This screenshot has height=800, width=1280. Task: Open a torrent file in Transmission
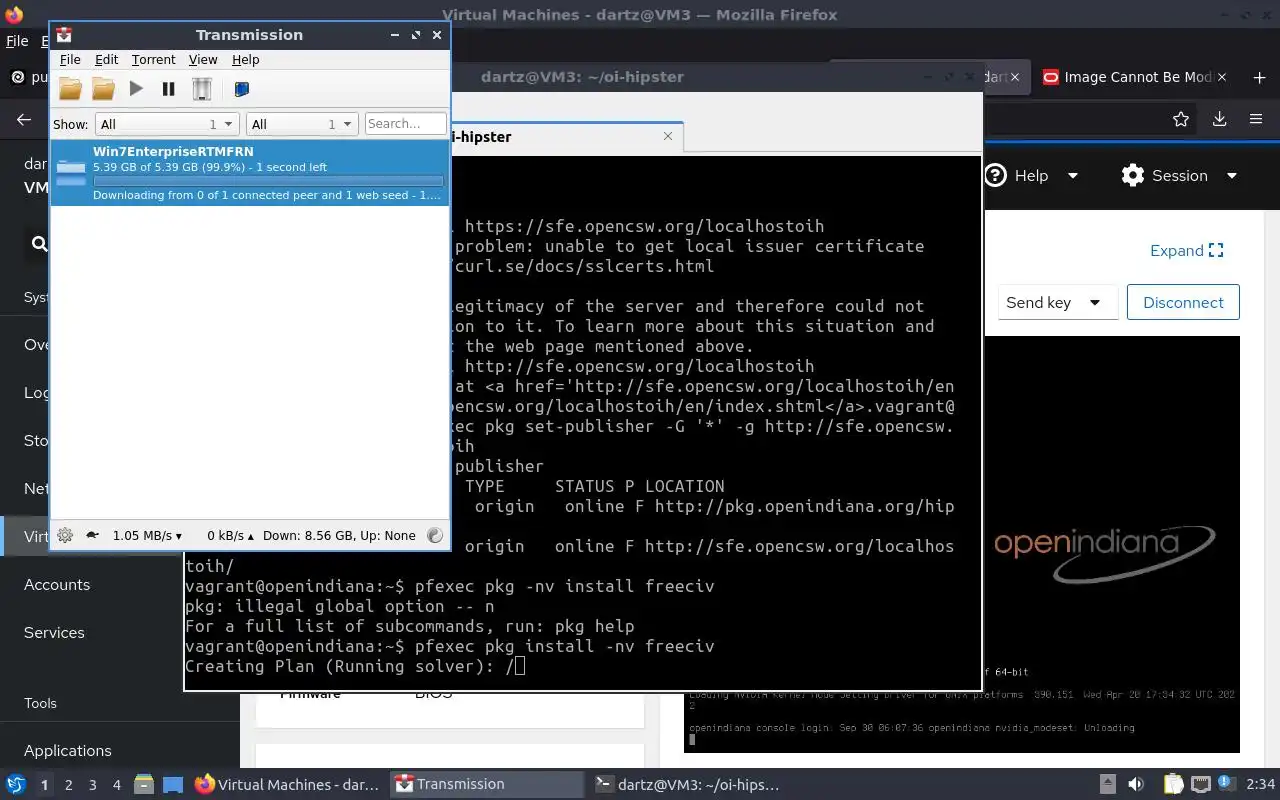coord(70,89)
